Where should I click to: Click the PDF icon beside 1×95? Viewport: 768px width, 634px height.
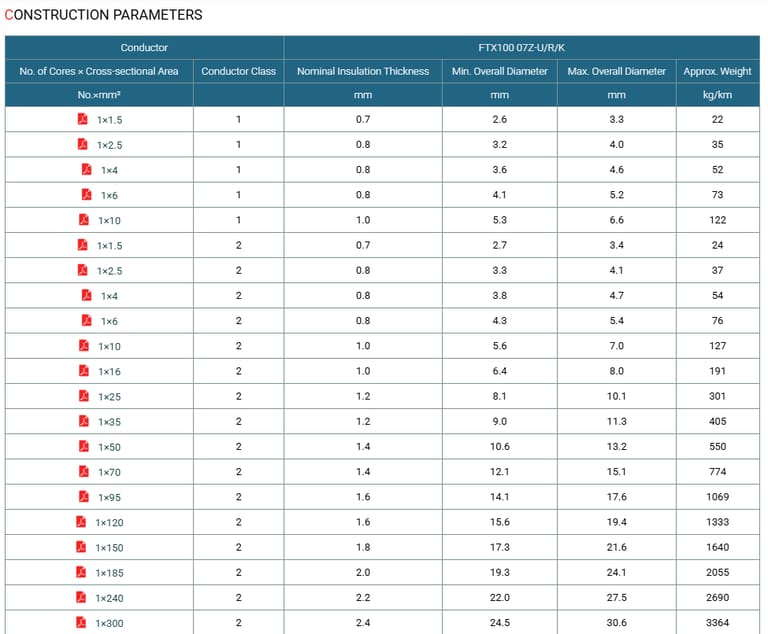[84, 497]
